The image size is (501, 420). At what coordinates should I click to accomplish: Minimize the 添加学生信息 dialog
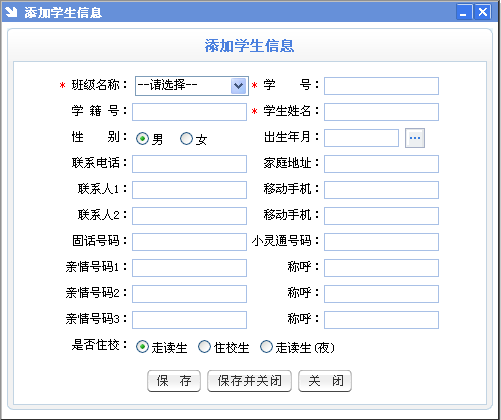[x=464, y=12]
